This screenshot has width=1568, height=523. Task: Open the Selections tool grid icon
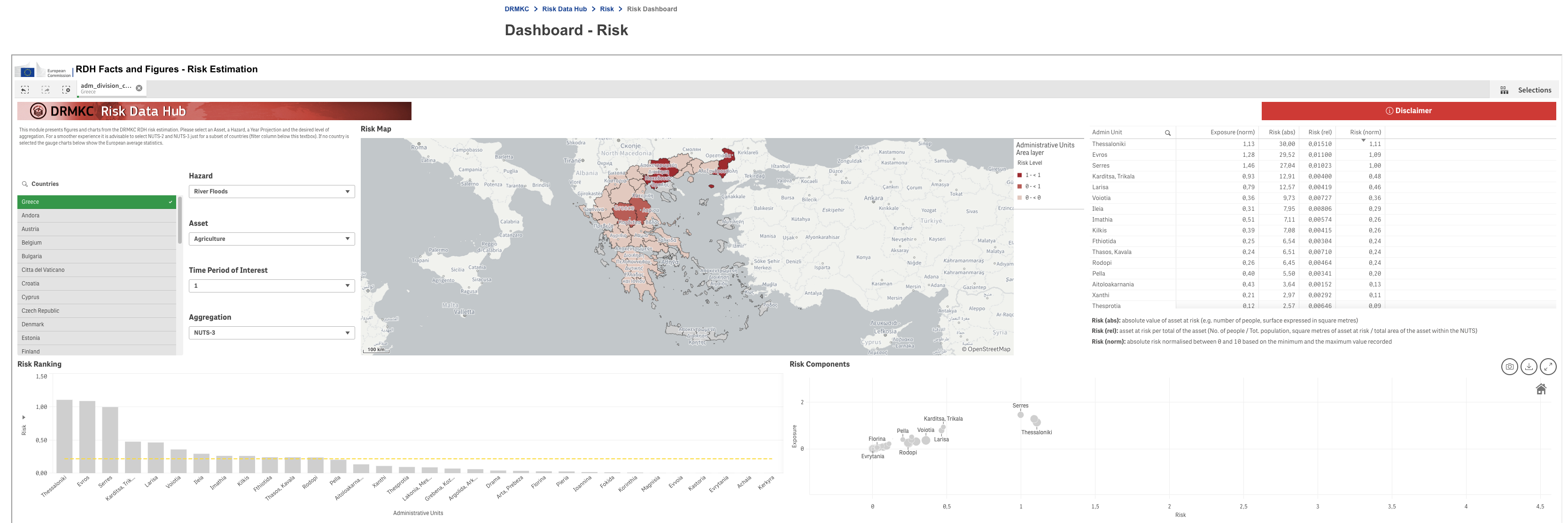(1504, 90)
